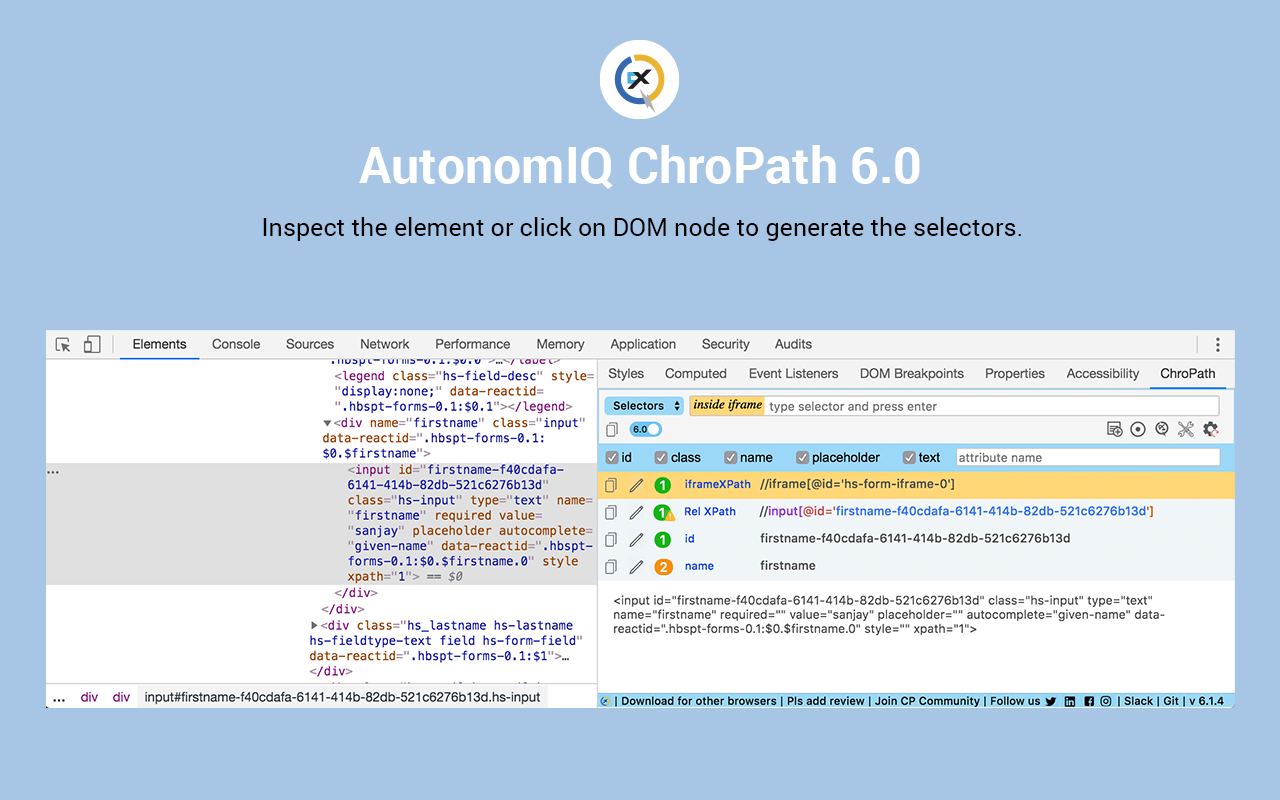The height and width of the screenshot is (800, 1280).
Task: Click the circular icon between the record and tools icons
Action: pyautogui.click(x=1162, y=429)
